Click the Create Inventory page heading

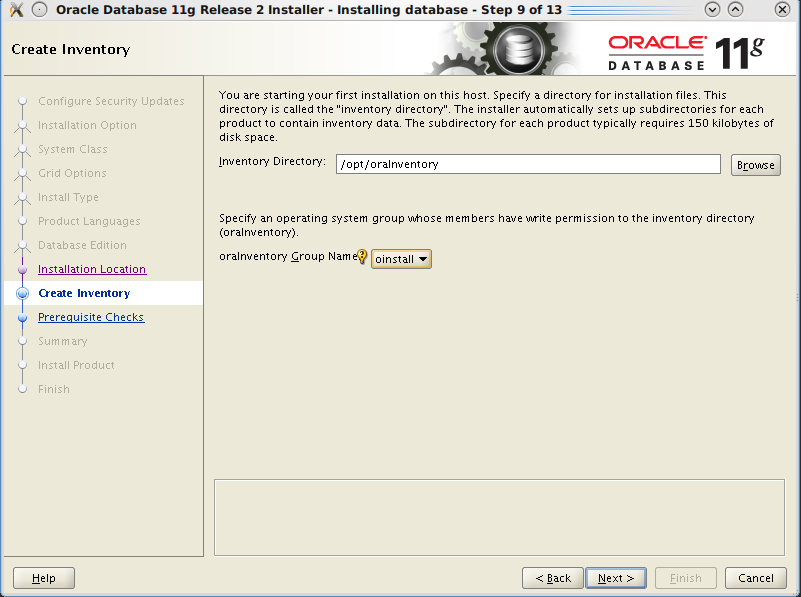pos(70,50)
